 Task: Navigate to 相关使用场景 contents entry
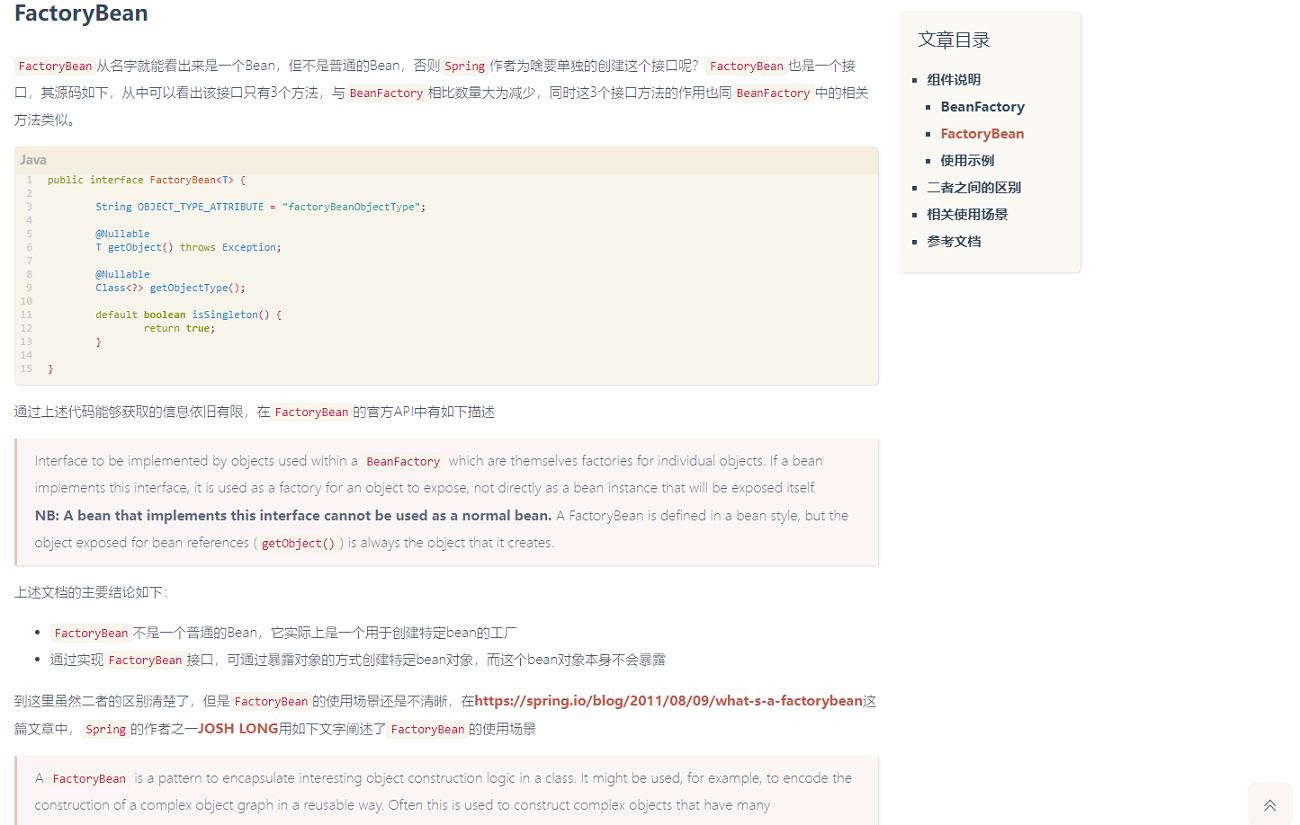coord(967,214)
